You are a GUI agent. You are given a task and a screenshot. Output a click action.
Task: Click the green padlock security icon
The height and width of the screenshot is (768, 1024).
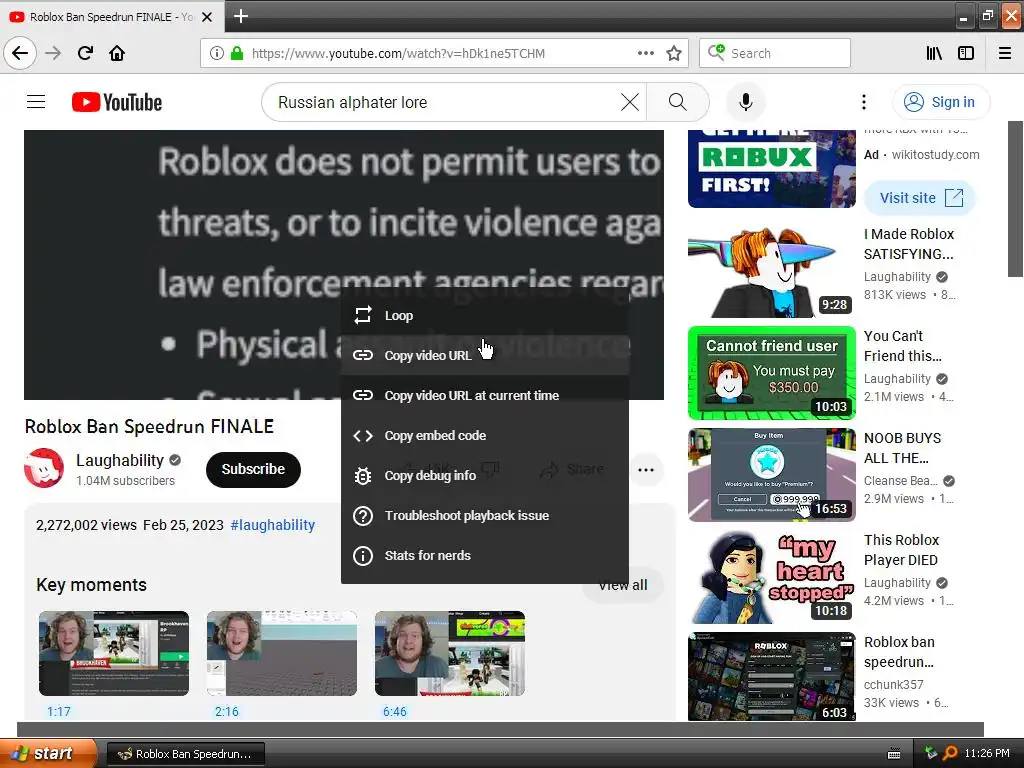[237, 53]
